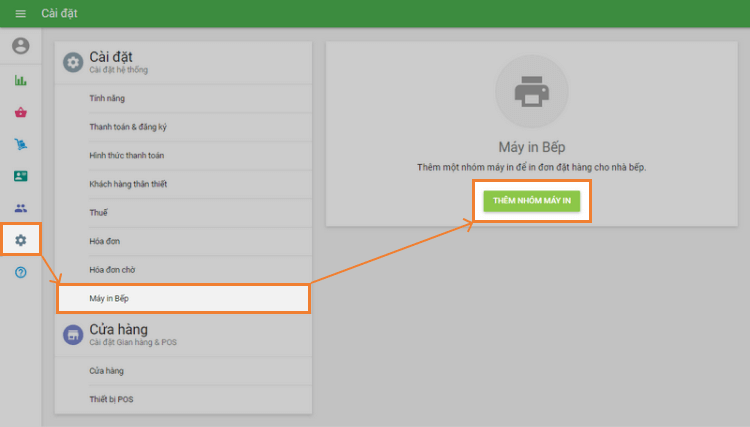Screen dimensions: 750x427
Task: Click the Máy in Bếp panel title
Action: [x=531, y=147]
